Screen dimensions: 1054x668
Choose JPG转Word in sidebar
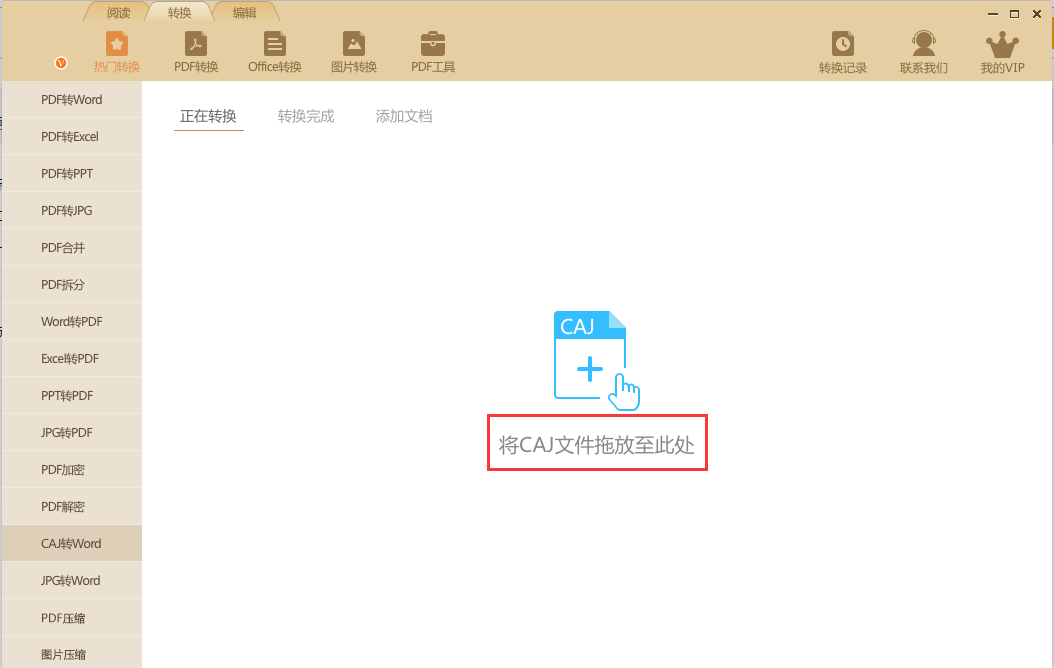coord(72,580)
